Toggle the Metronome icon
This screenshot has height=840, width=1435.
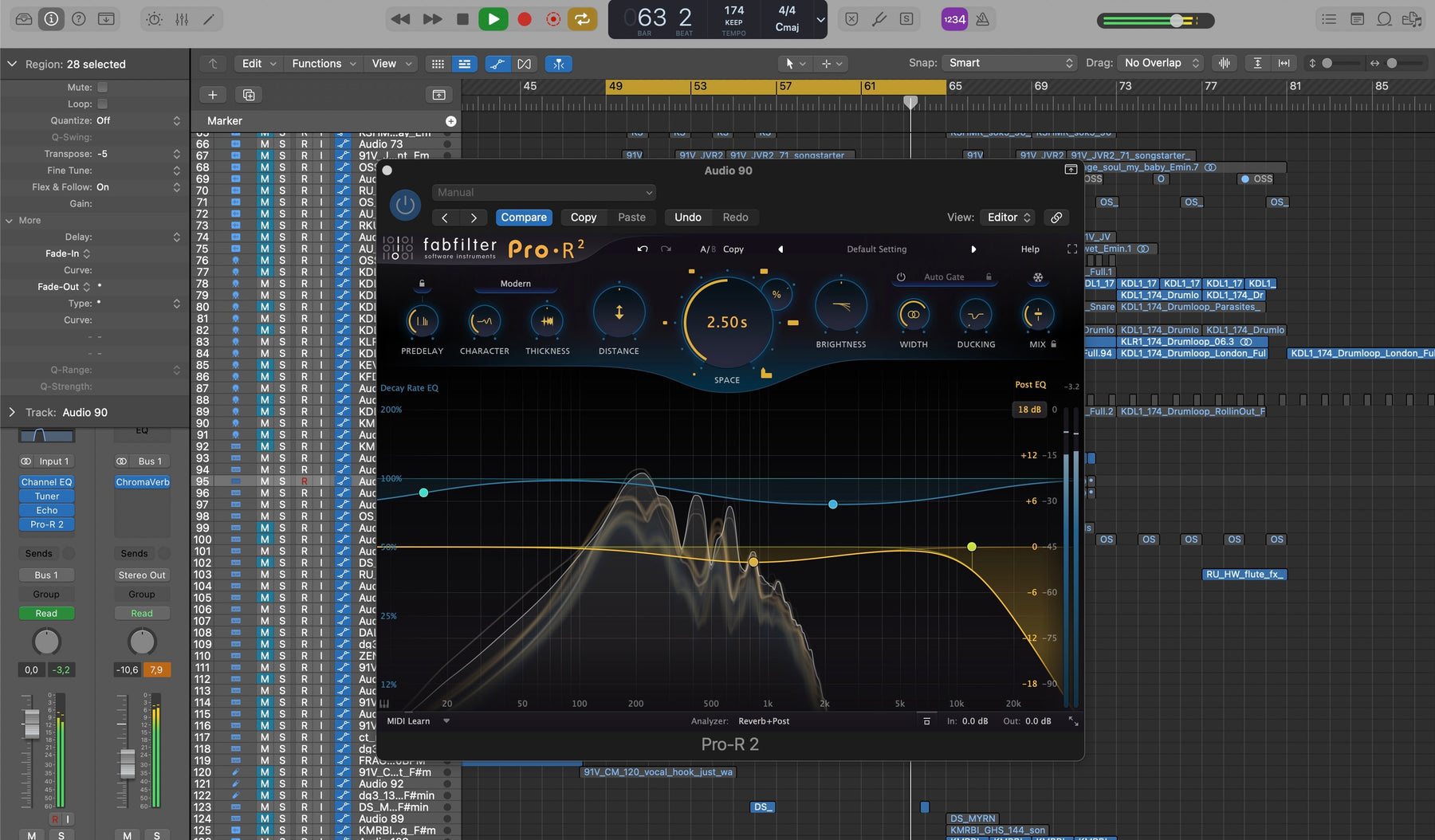[983, 19]
